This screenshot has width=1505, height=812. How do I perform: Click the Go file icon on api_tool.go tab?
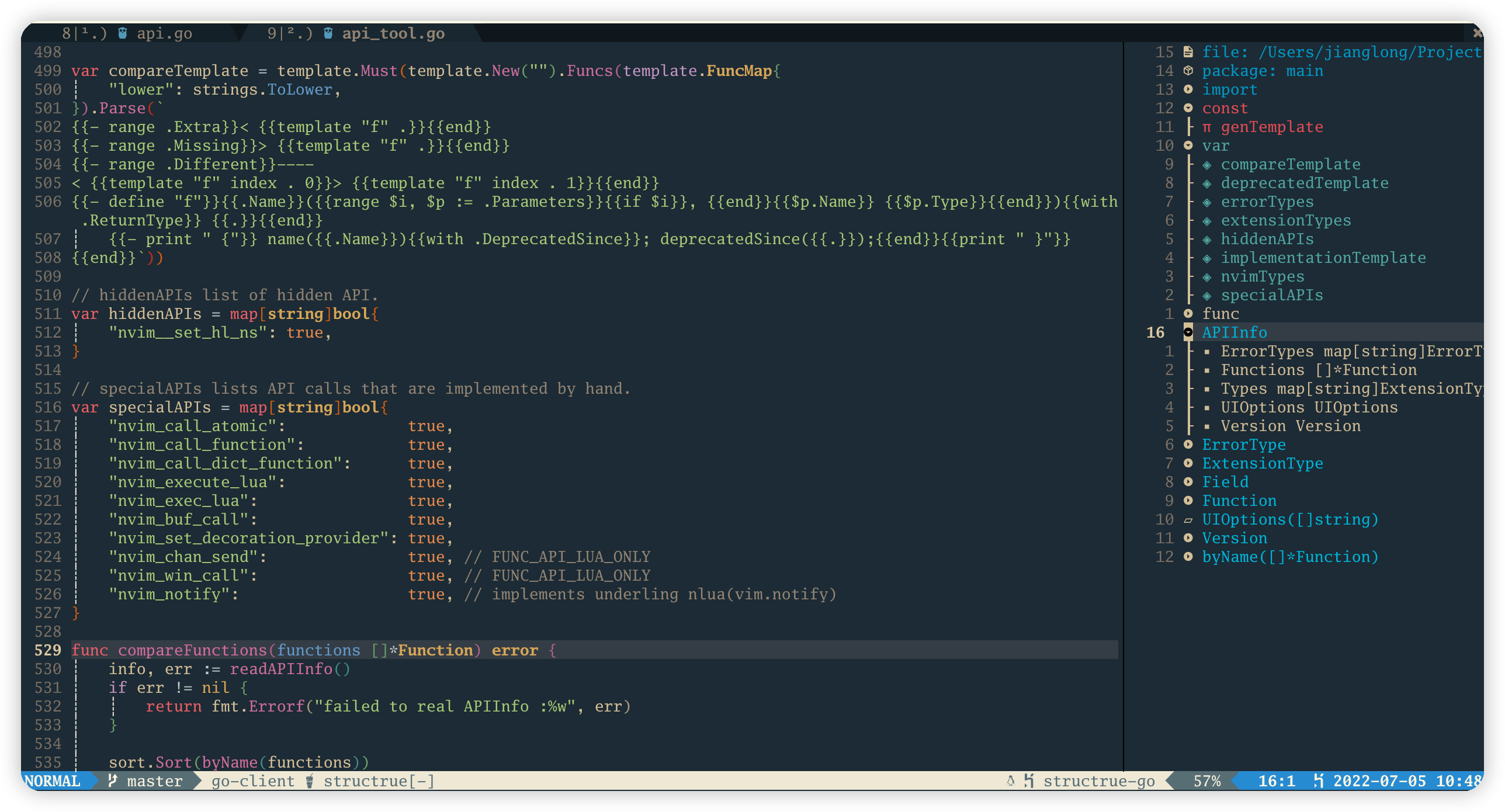[328, 33]
